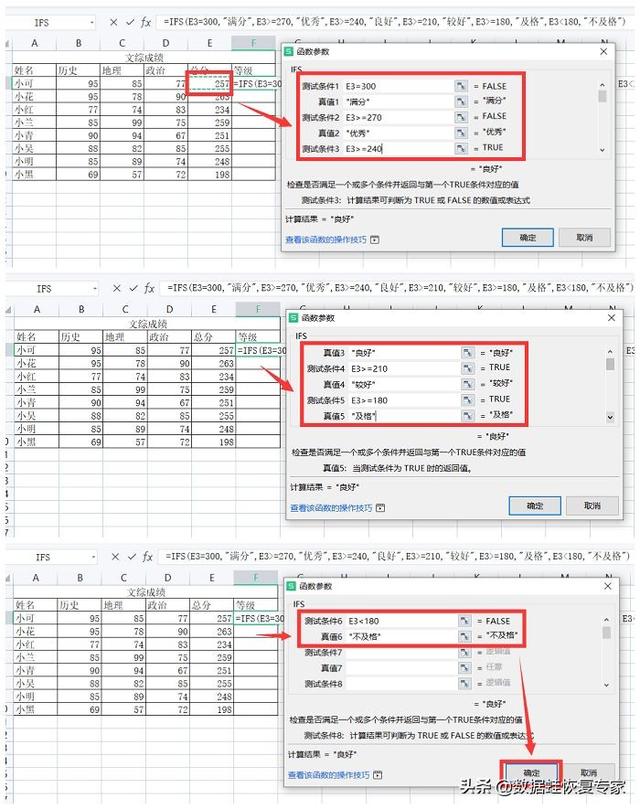Click formula-bar confirm checkmark above the 测试条件6 dialog
This screenshot has height=809, width=640.
click(x=132, y=557)
